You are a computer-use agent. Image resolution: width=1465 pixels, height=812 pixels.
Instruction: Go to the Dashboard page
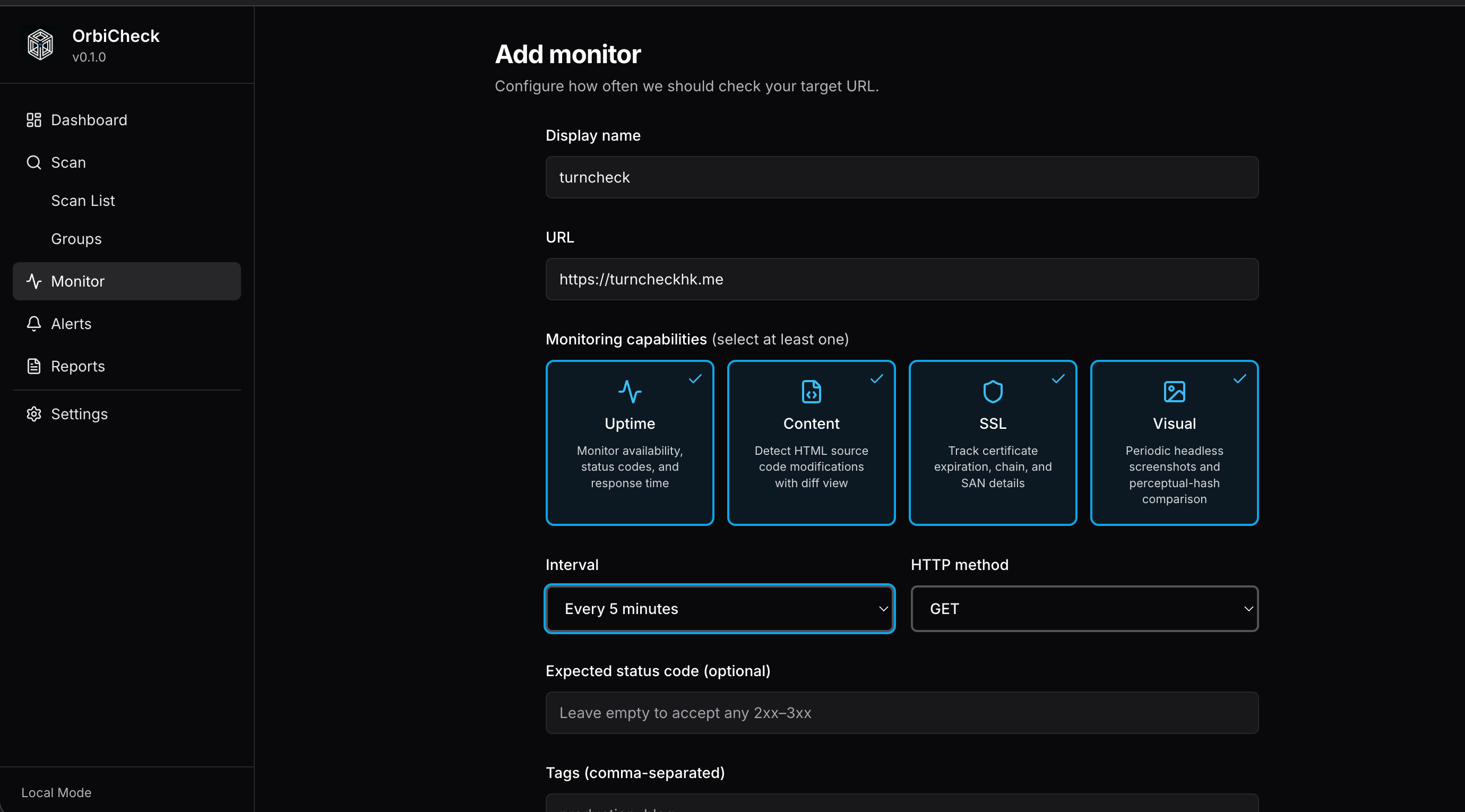click(x=89, y=120)
